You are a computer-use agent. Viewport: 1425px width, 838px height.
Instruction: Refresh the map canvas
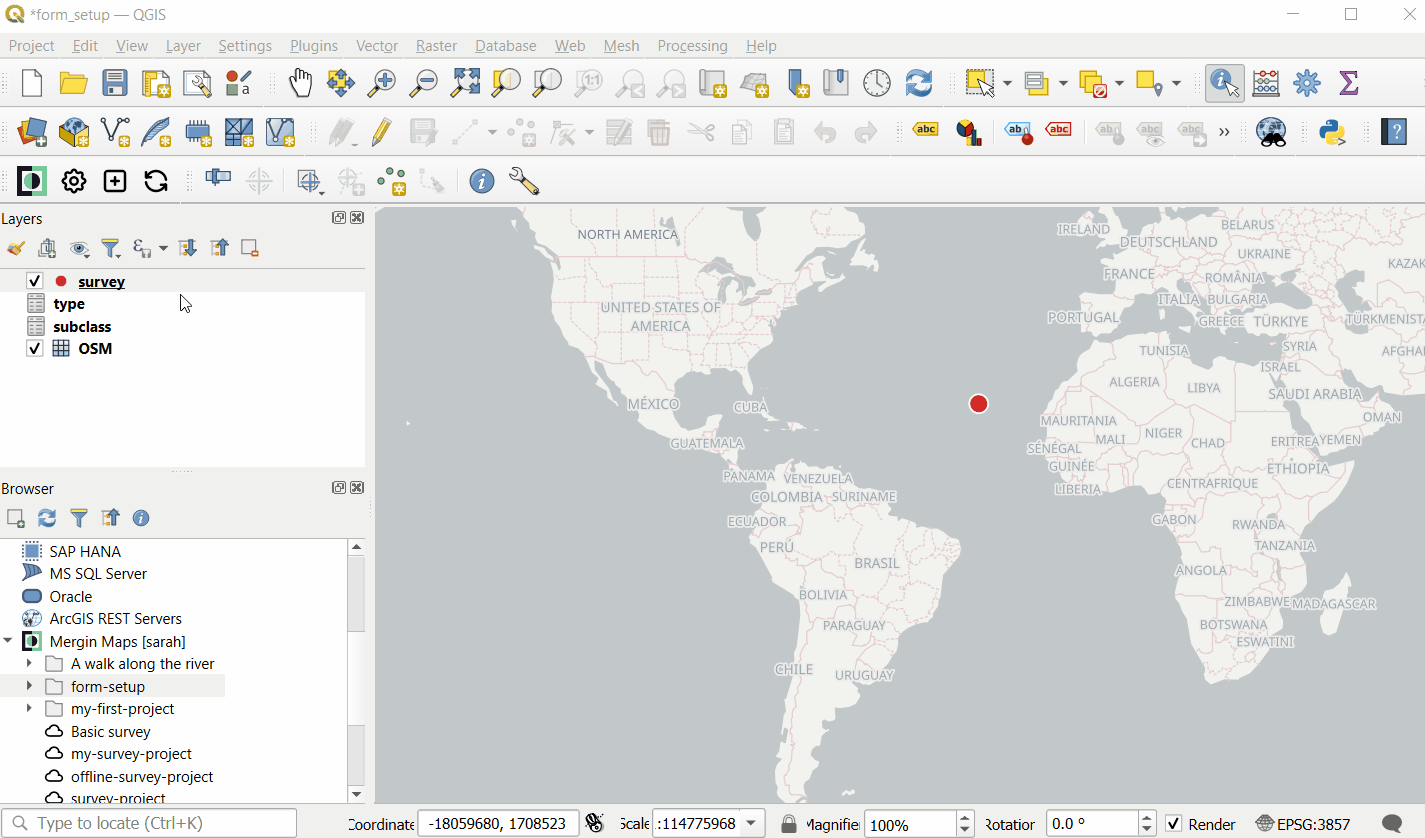(x=918, y=83)
